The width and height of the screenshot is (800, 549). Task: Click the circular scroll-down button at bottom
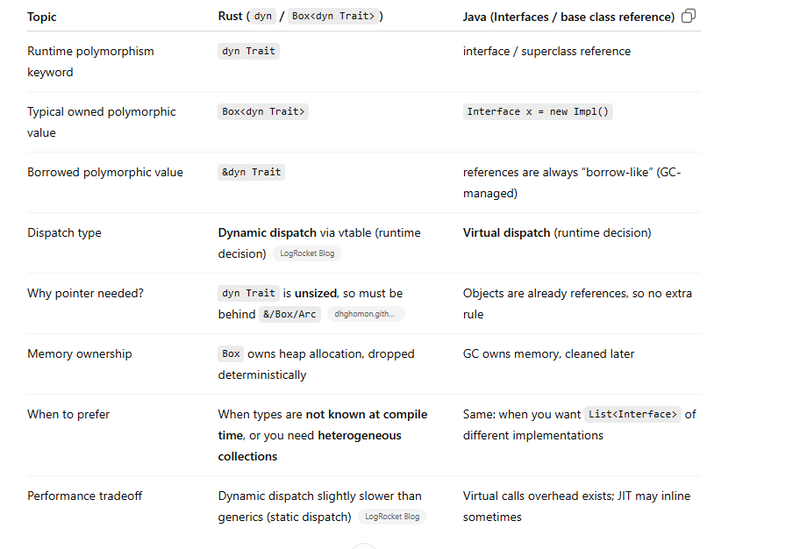coord(364,546)
